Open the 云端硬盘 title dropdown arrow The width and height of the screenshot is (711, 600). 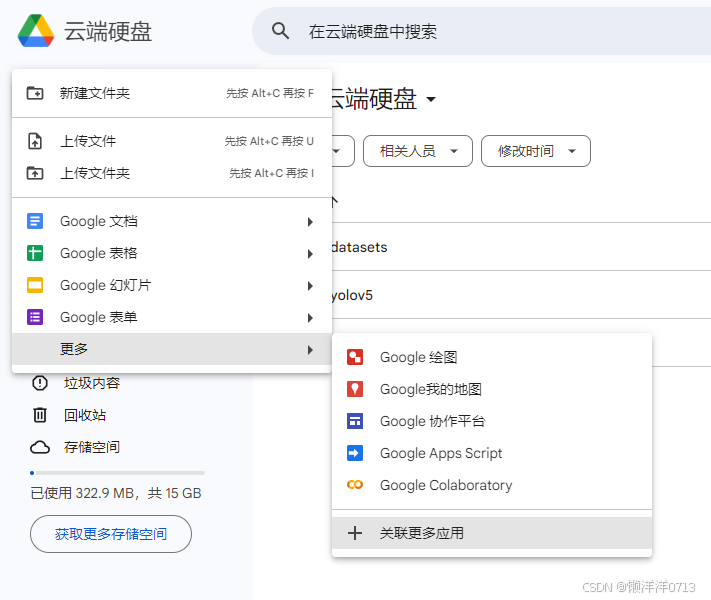tap(431, 99)
